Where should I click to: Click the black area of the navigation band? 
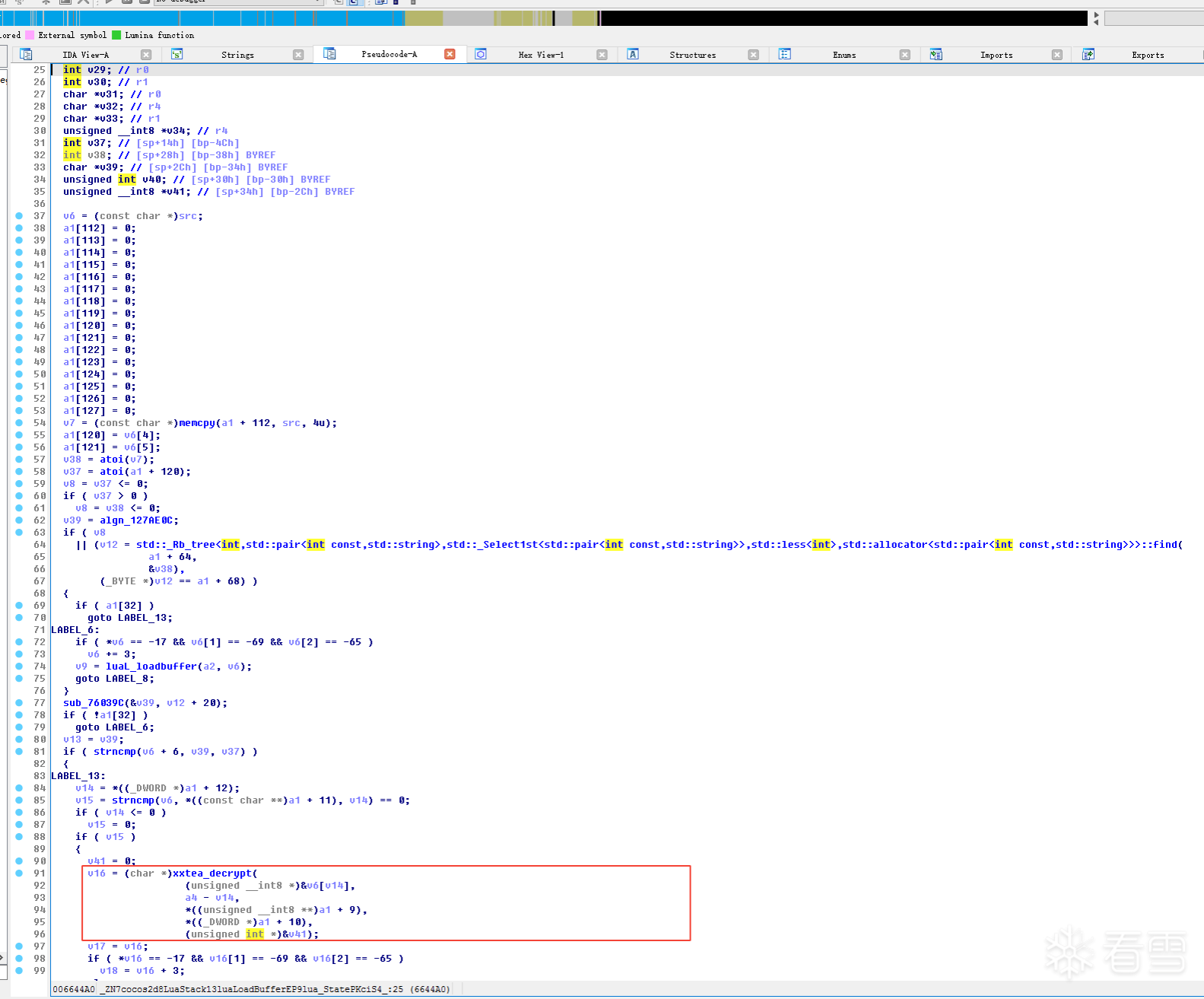pyautogui.click(x=844, y=17)
